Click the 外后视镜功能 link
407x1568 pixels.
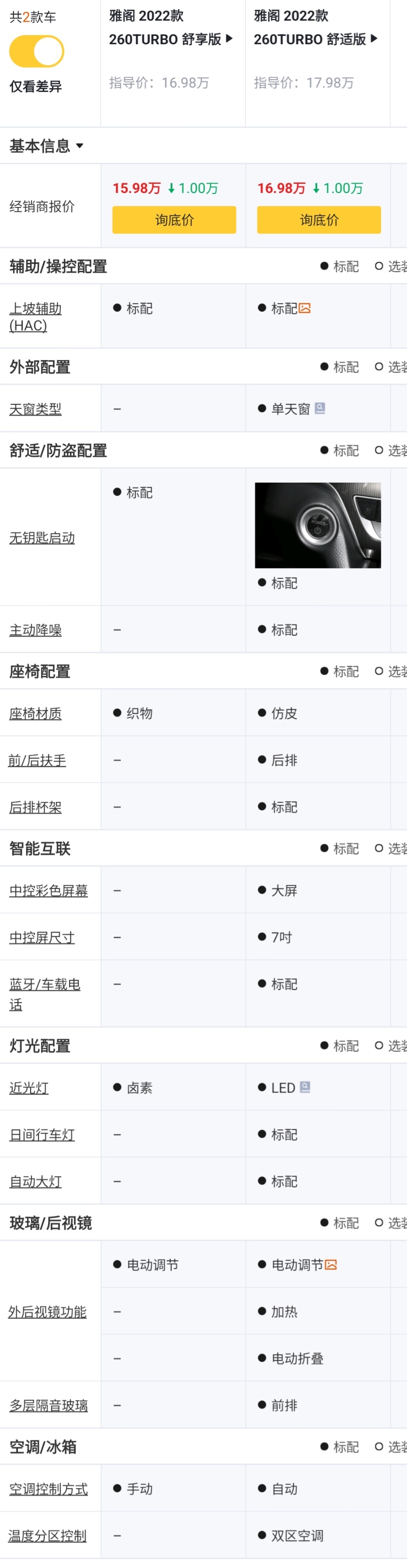[47, 1312]
